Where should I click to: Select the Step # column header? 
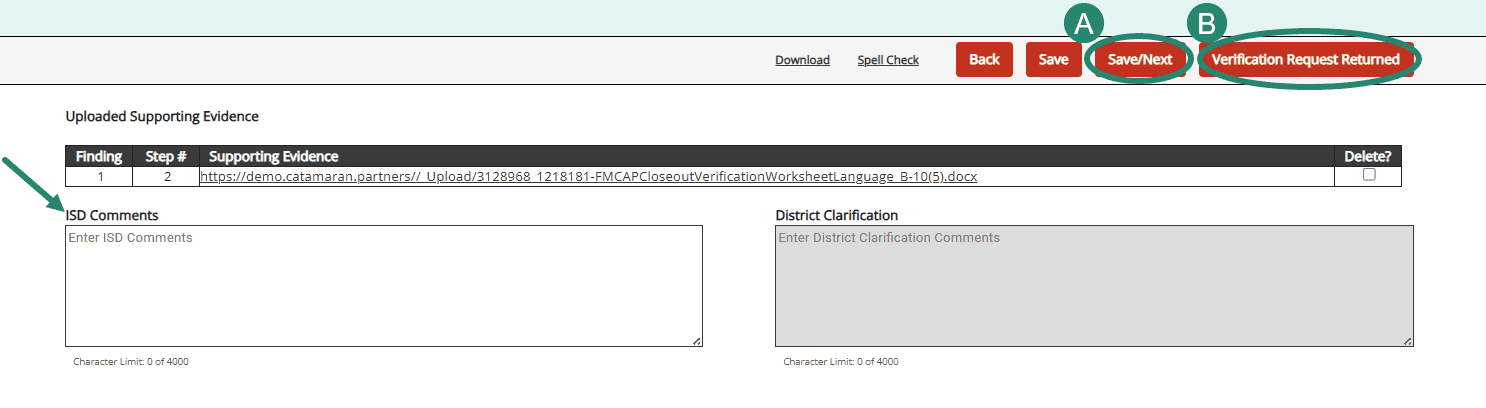pyautogui.click(x=166, y=156)
